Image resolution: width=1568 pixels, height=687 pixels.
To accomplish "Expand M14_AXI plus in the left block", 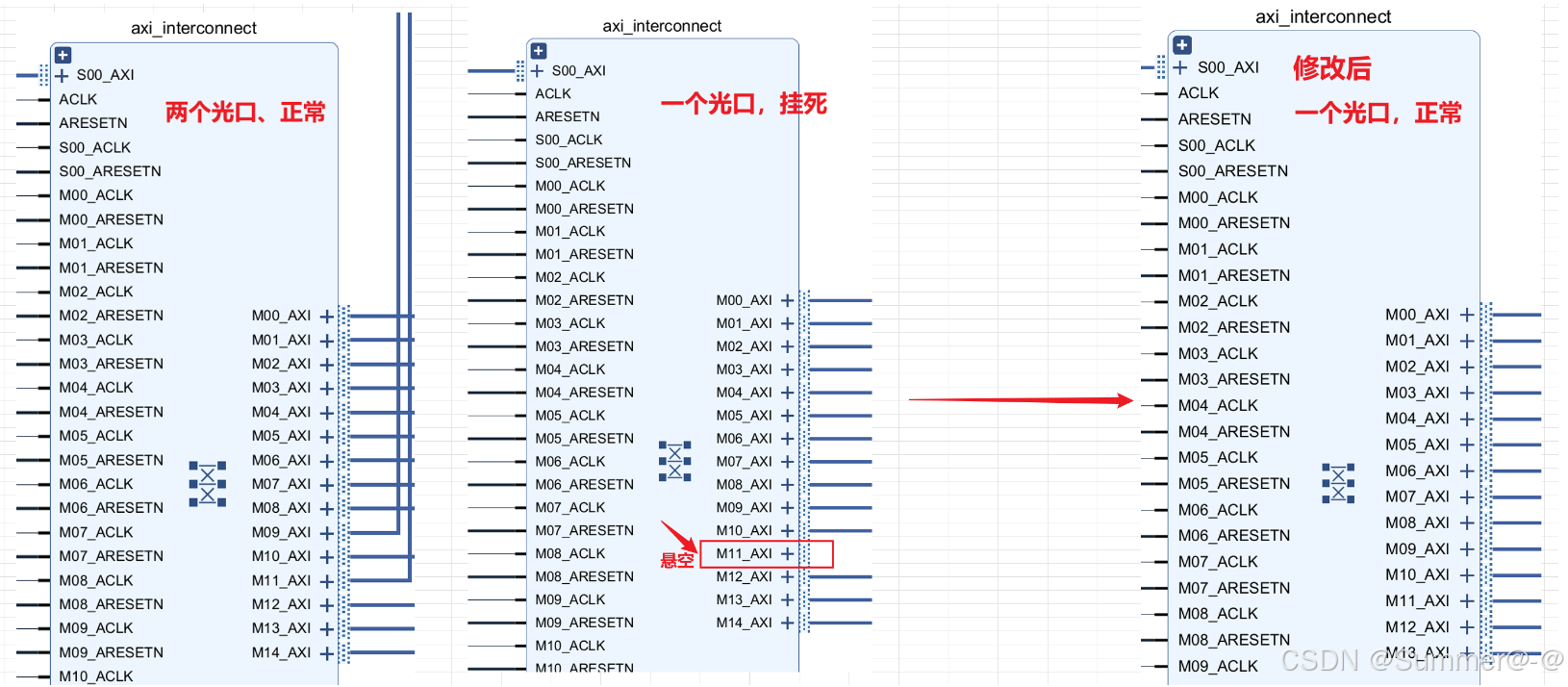I will click(327, 653).
